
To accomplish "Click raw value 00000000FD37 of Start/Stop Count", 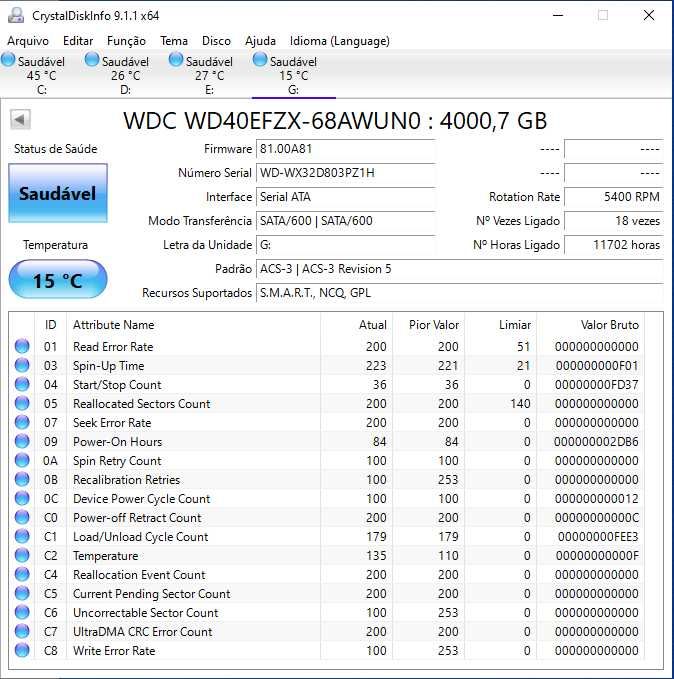I will point(596,385).
